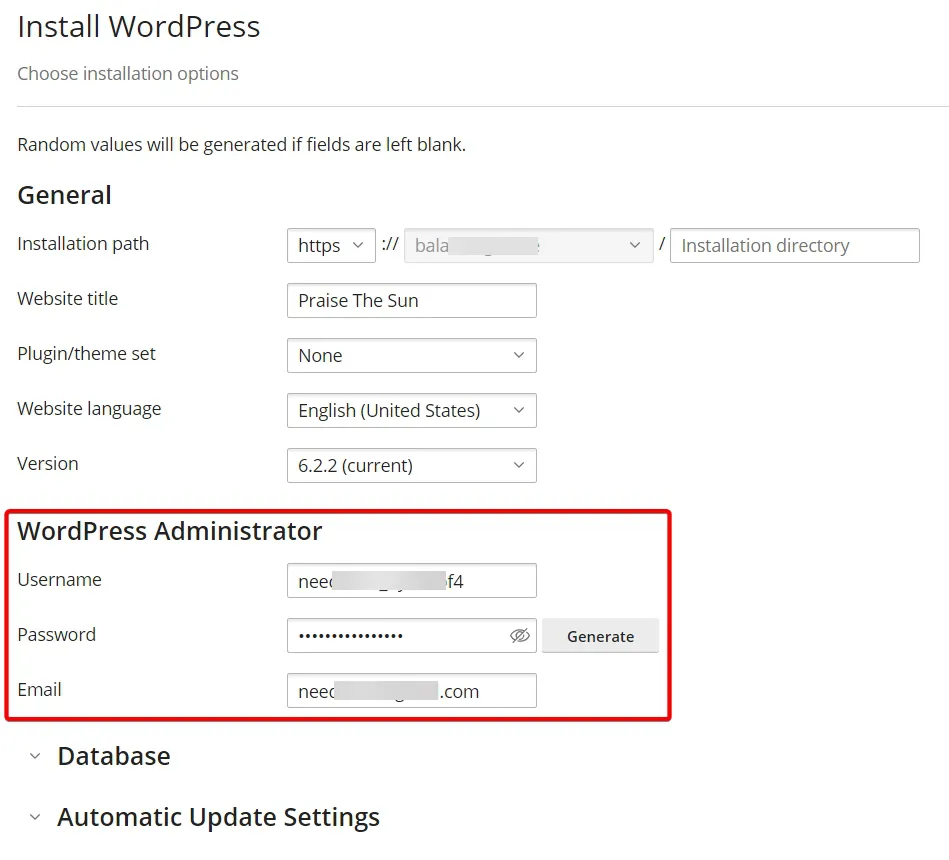This screenshot has width=949, height=860.
Task: Click the Plugin/theme set label
Action: 87,353
